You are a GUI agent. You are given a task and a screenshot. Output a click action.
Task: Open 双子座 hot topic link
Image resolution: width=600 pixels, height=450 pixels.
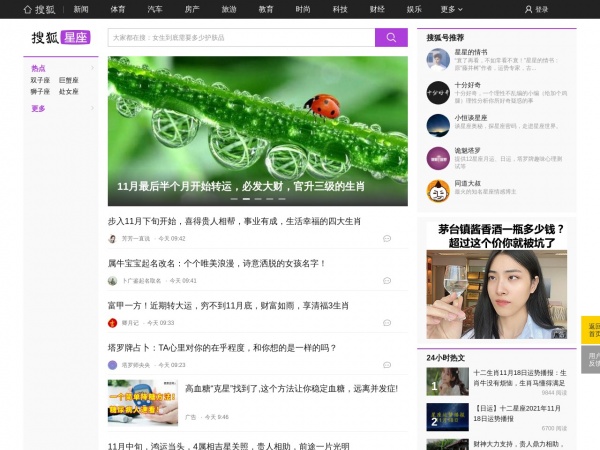point(40,80)
